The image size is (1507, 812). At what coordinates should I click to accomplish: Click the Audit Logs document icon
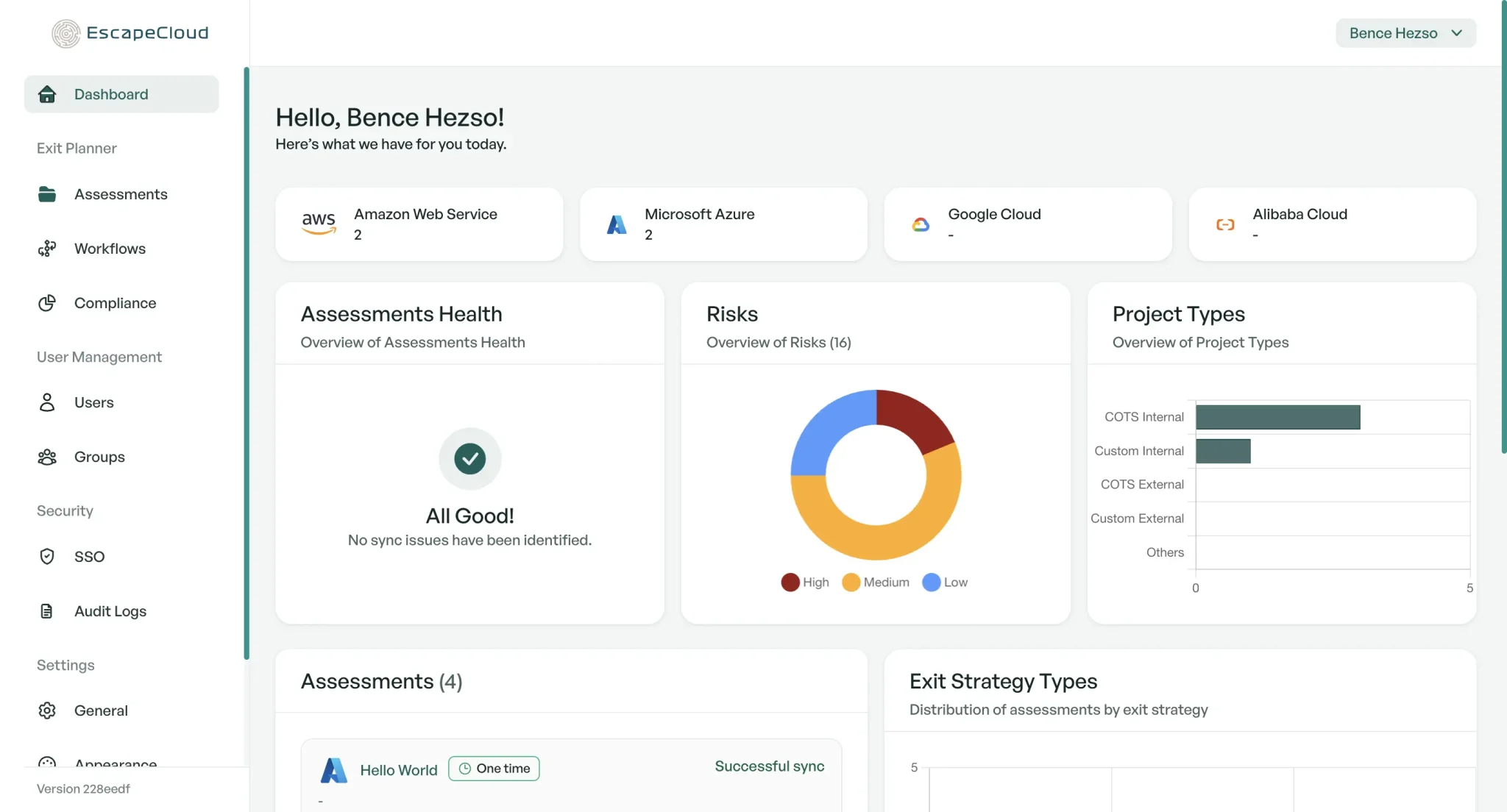[47, 610]
